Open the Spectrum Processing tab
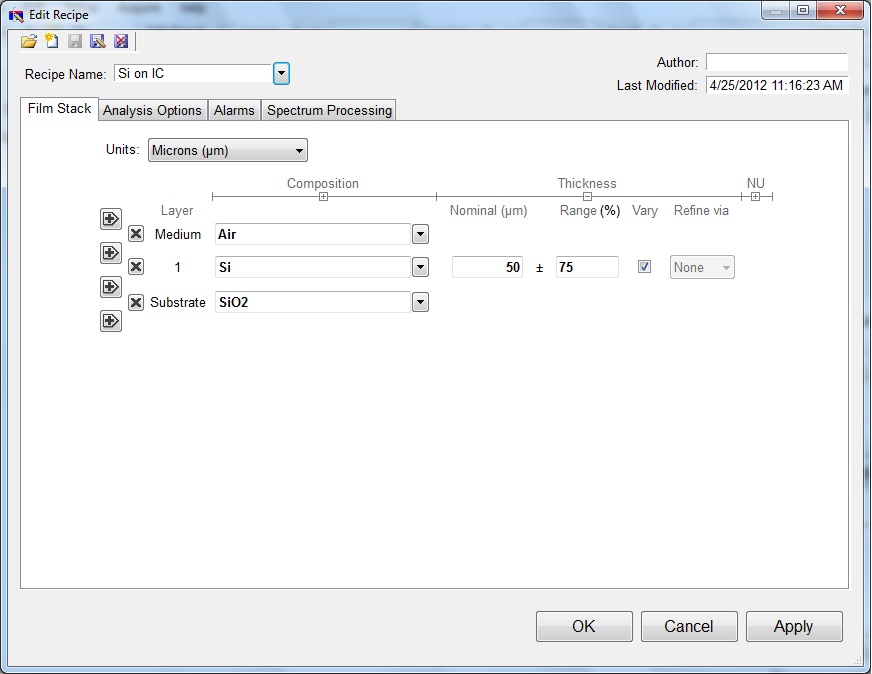 pyautogui.click(x=329, y=110)
